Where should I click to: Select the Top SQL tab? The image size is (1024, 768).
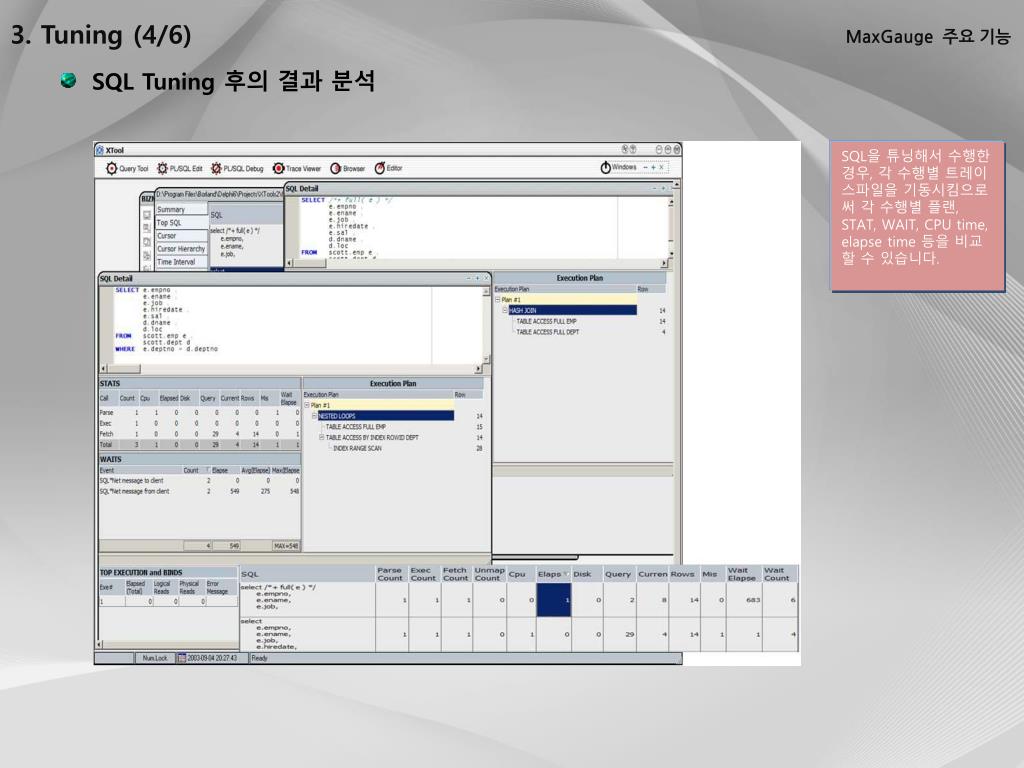point(182,223)
